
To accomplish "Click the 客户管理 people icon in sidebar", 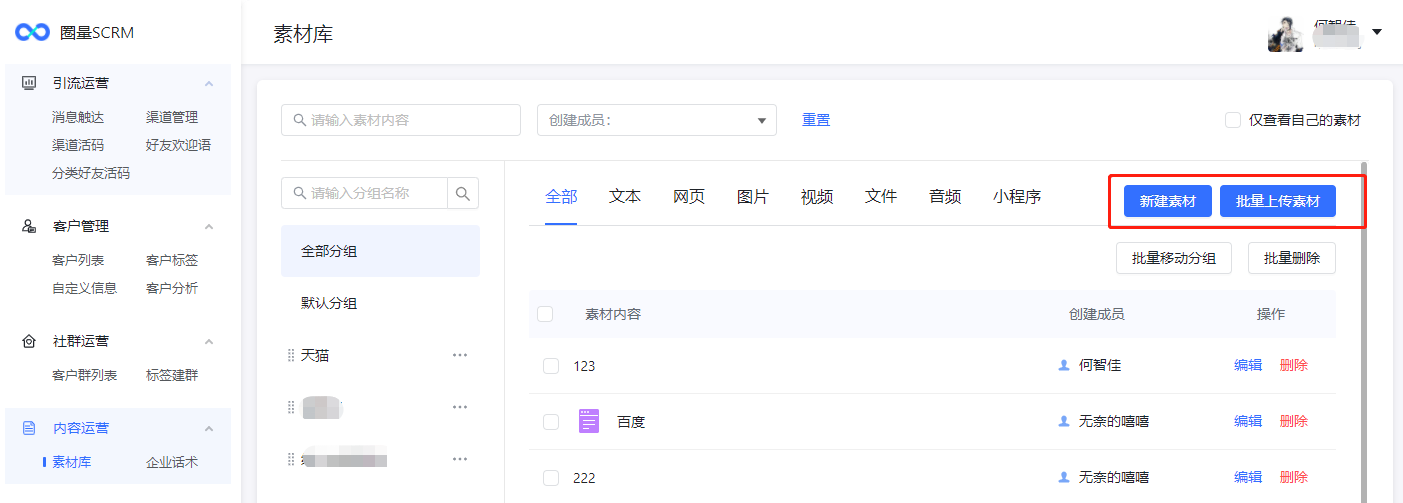I will tap(30, 226).
